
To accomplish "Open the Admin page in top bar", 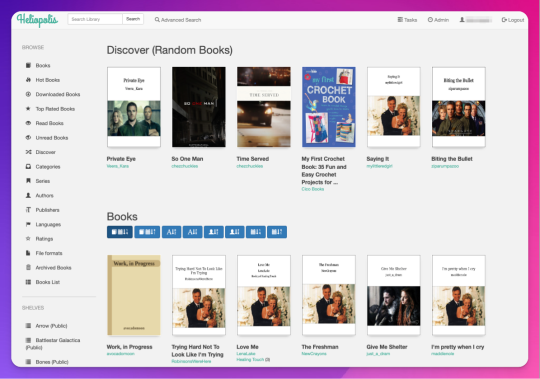I will [x=438, y=20].
